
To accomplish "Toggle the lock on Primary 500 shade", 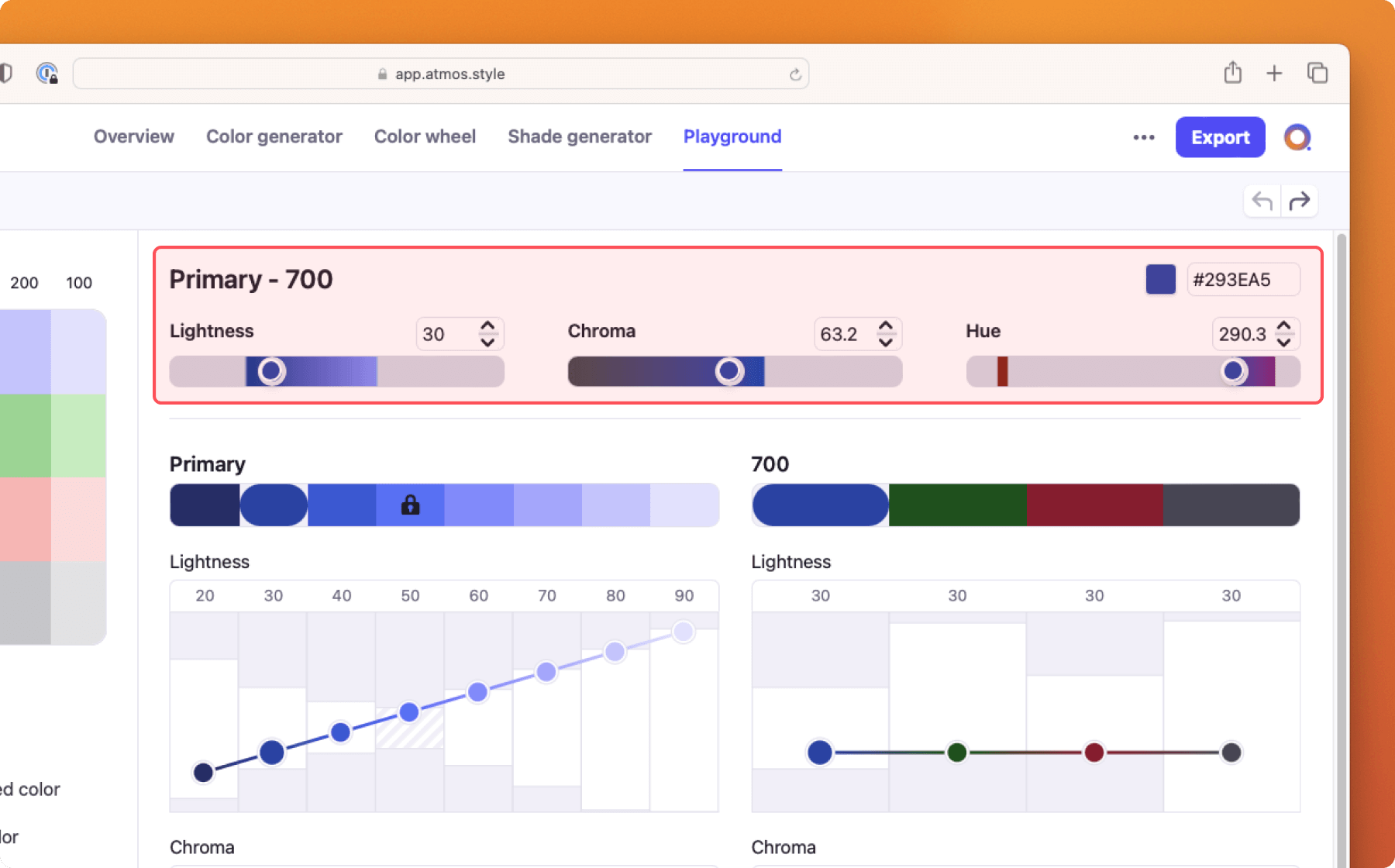I will click(x=410, y=505).
